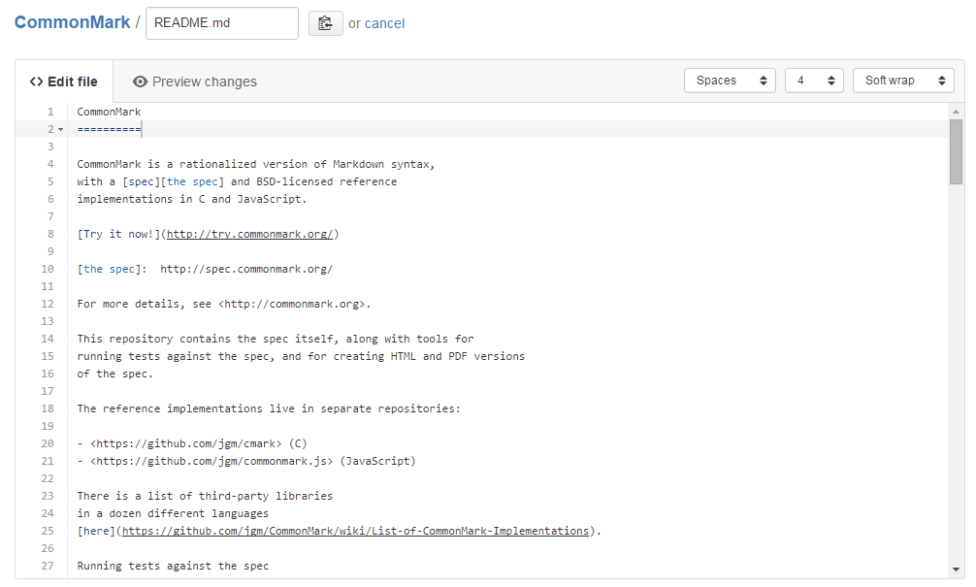Viewport: 976px width, 587px height.
Task: Click line number 14 in the gutter
Action: coord(47,339)
